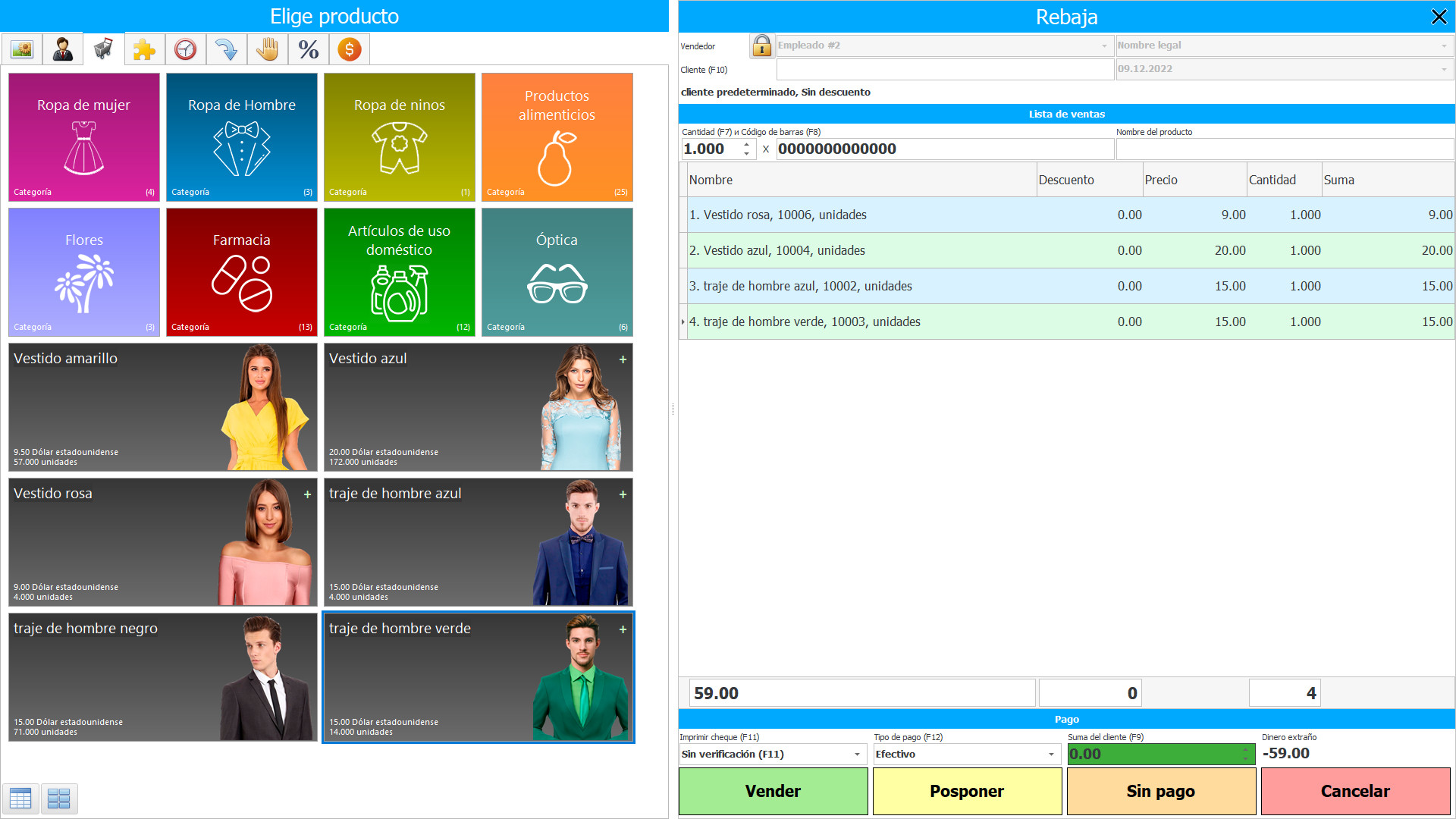The image size is (1456, 819).
Task: Expand the Tipo de pago dropdown
Action: coord(1050,753)
